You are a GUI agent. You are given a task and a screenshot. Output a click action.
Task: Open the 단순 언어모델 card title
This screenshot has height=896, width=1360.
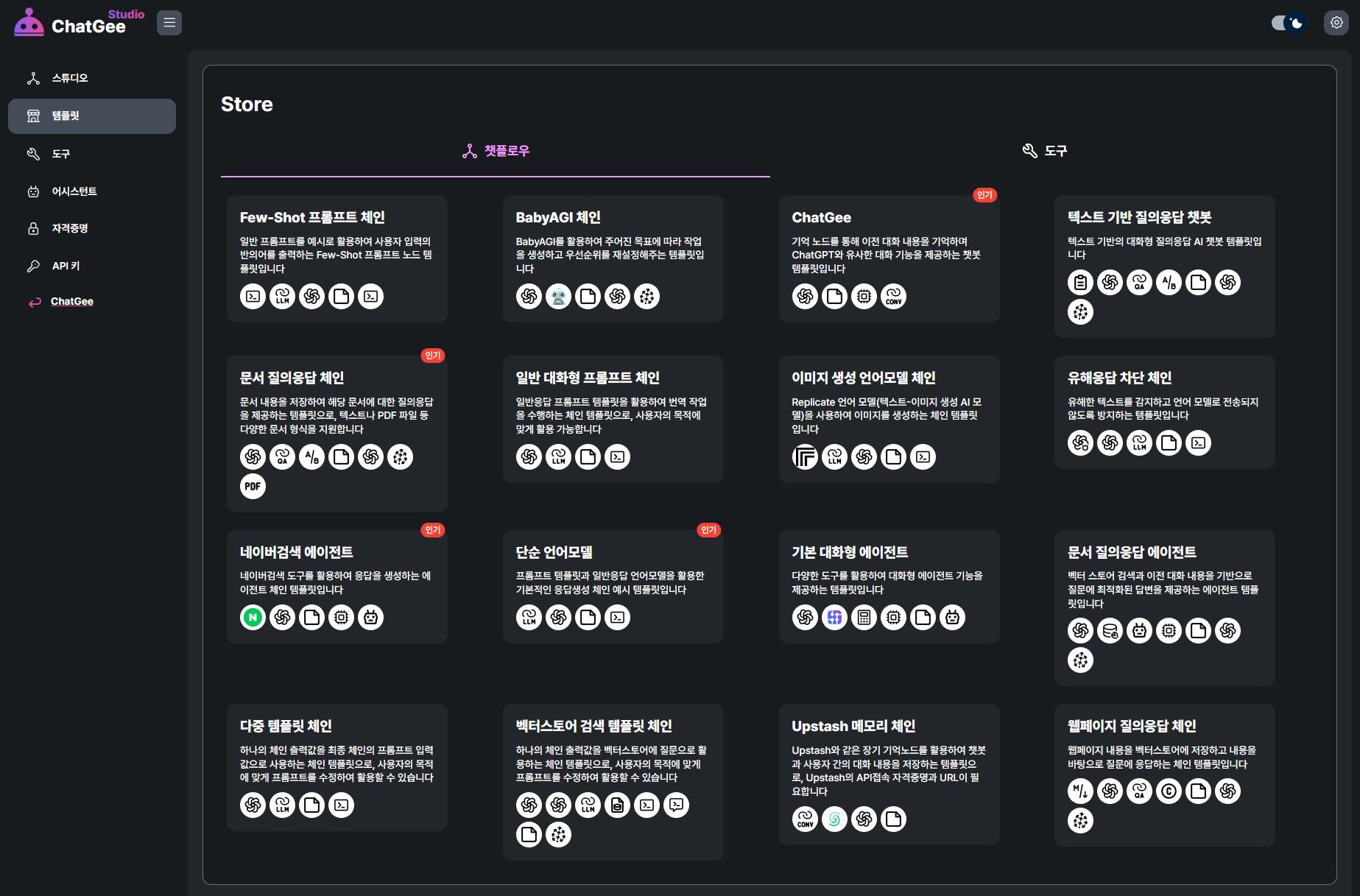point(554,552)
